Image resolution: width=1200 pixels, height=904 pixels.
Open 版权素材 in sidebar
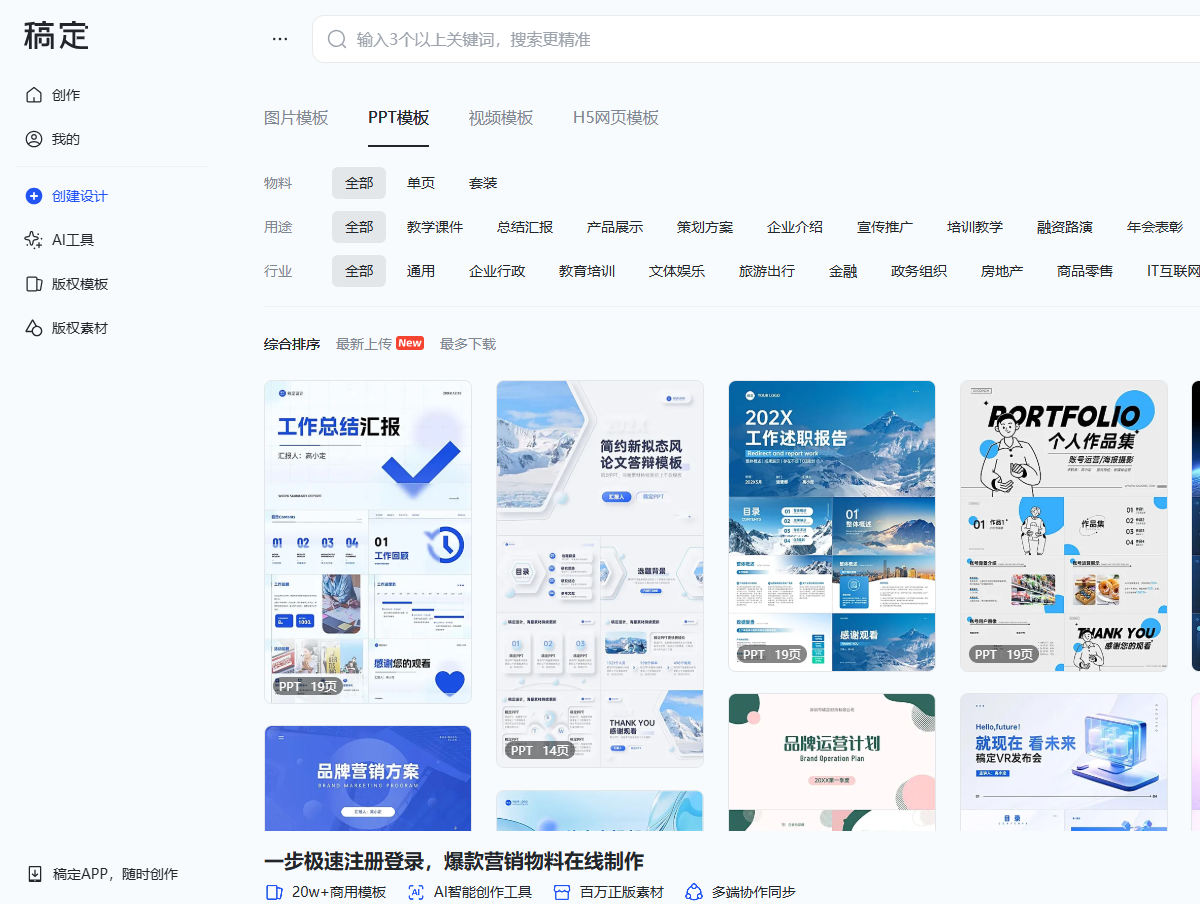tap(79, 328)
